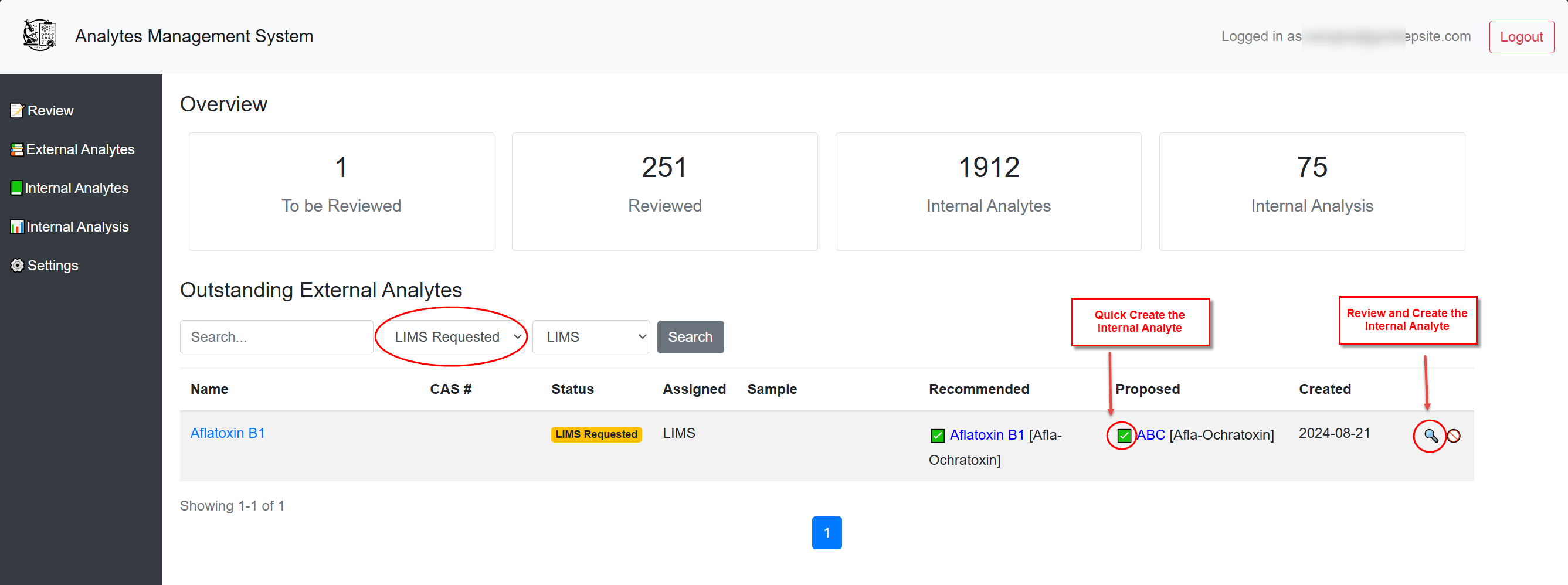This screenshot has height=585, width=1568.
Task: Click the External Analytes stacked books icon
Action: 17,149
